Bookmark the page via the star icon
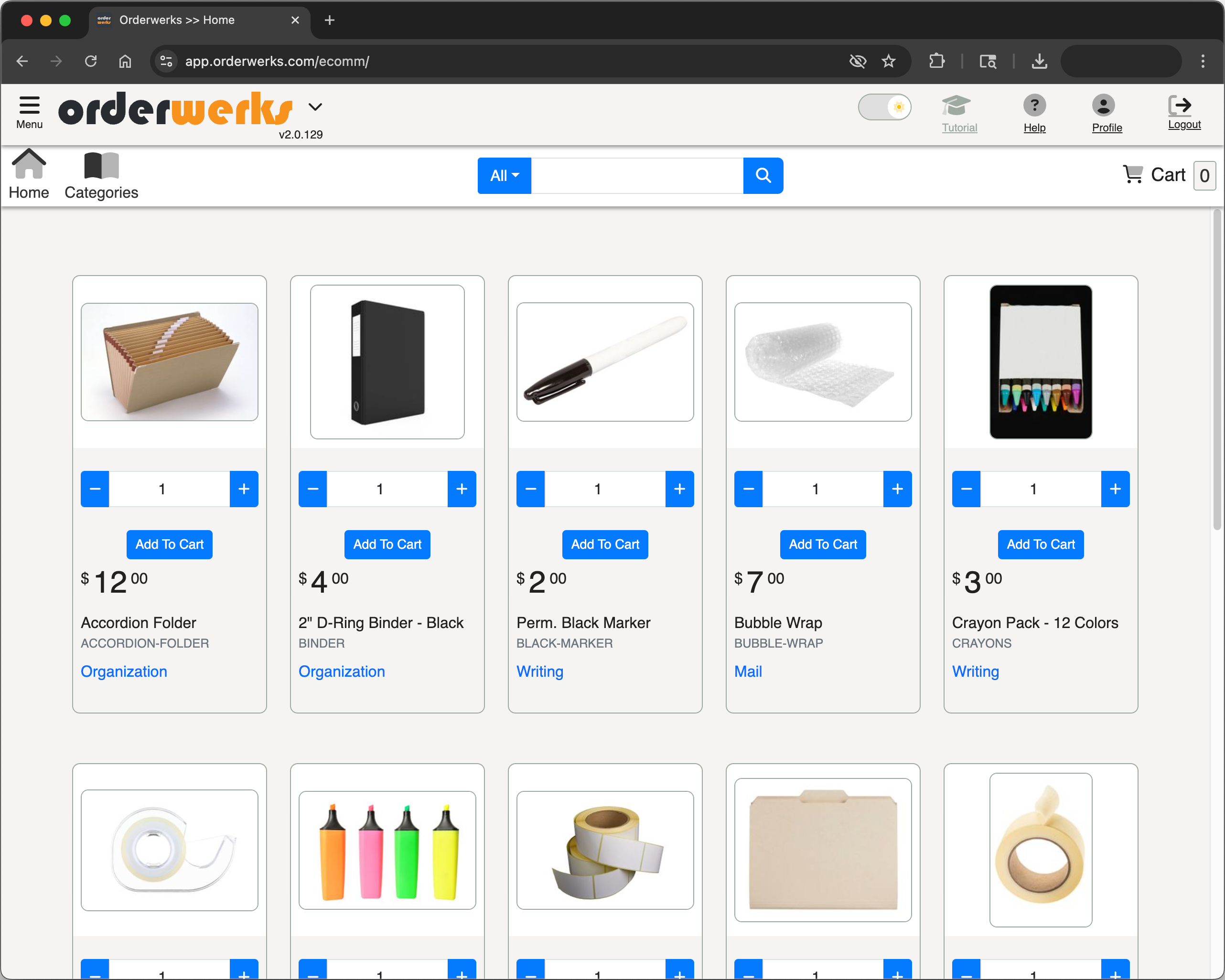The height and width of the screenshot is (980, 1225). pos(889,61)
